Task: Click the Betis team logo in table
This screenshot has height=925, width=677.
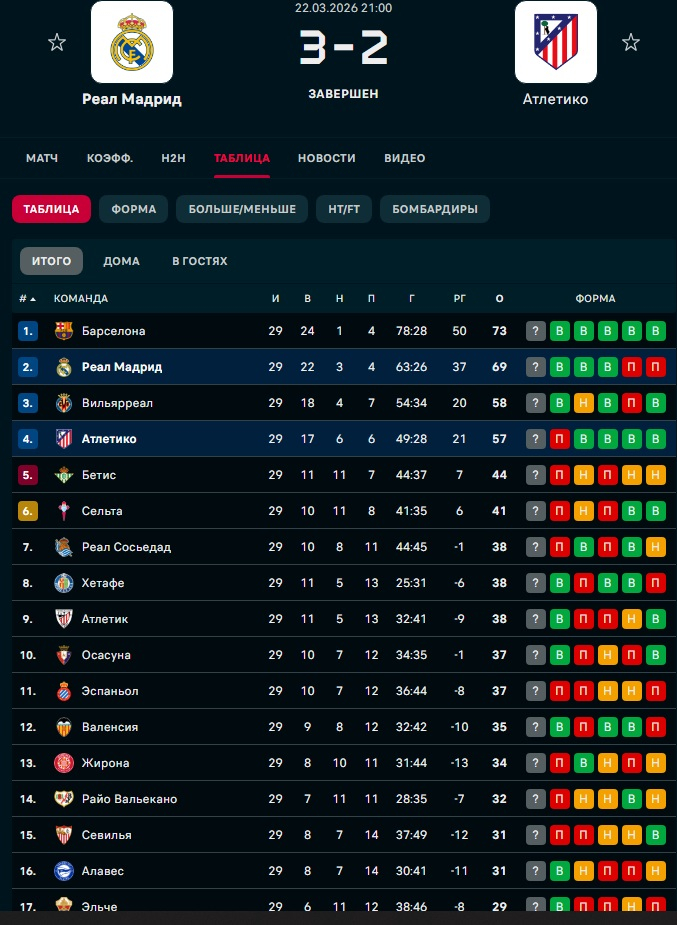Action: [64, 475]
